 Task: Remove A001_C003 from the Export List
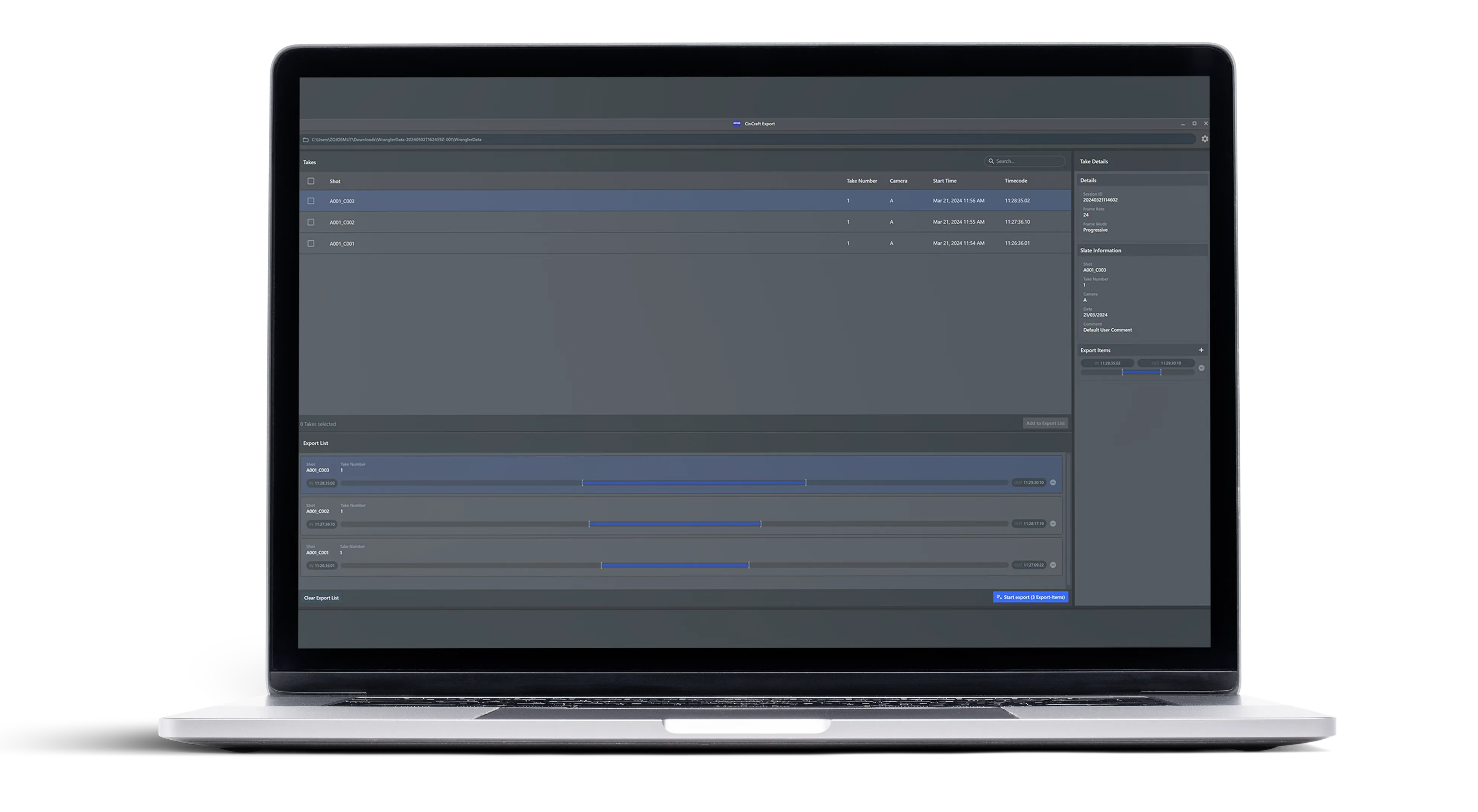[x=1053, y=483]
